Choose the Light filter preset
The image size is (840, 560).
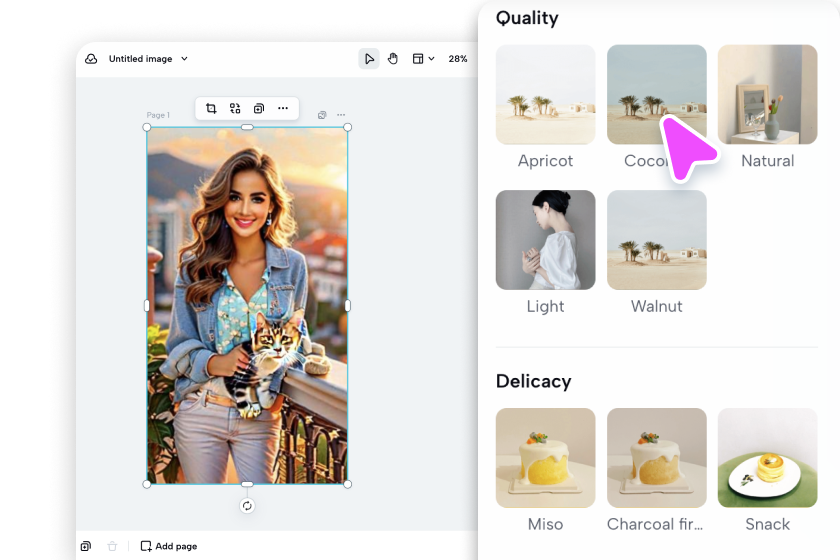point(545,240)
